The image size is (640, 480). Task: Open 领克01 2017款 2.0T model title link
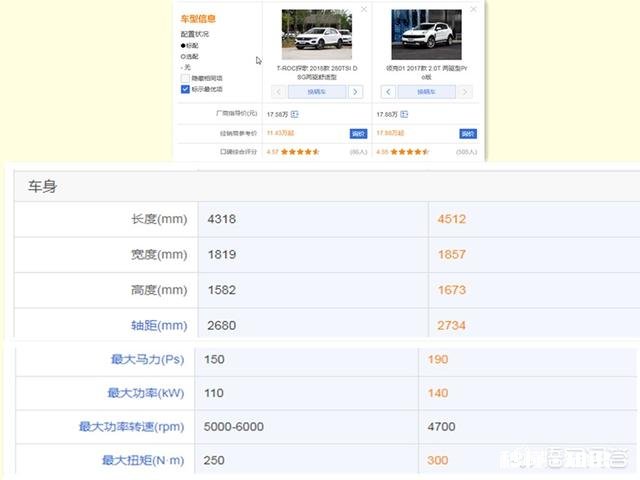point(427,72)
